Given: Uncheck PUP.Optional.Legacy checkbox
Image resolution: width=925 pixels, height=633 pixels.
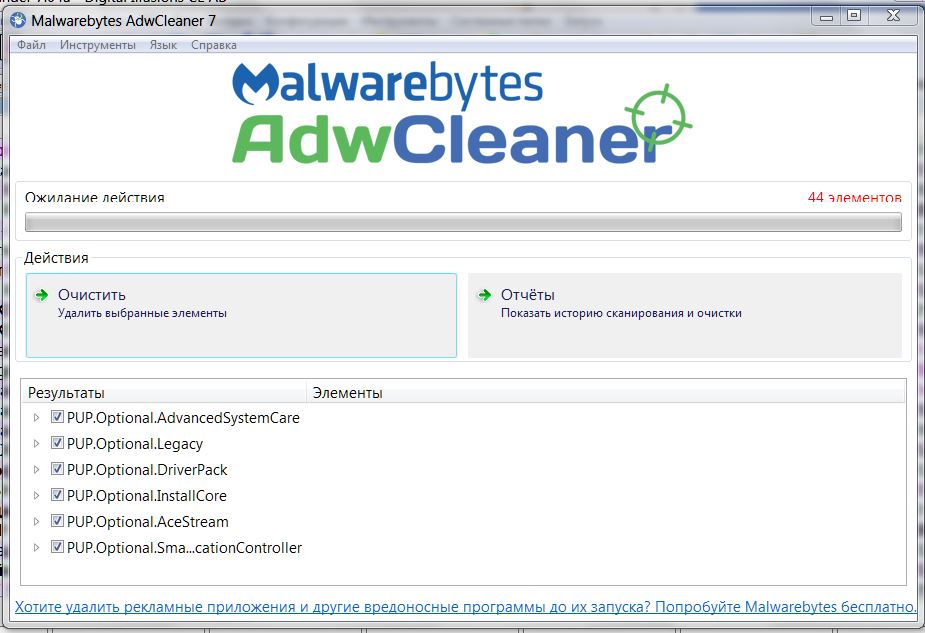Looking at the screenshot, I should click(57, 443).
